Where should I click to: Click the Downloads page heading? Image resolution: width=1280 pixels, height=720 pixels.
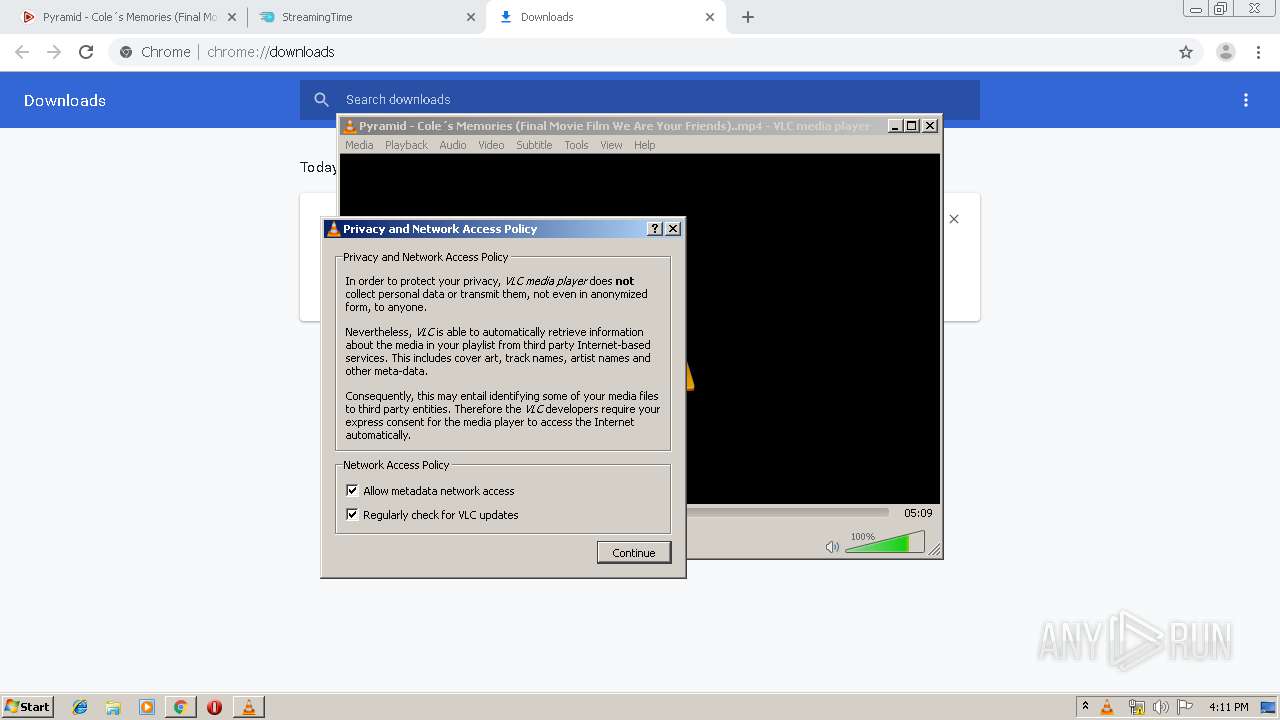pos(65,100)
